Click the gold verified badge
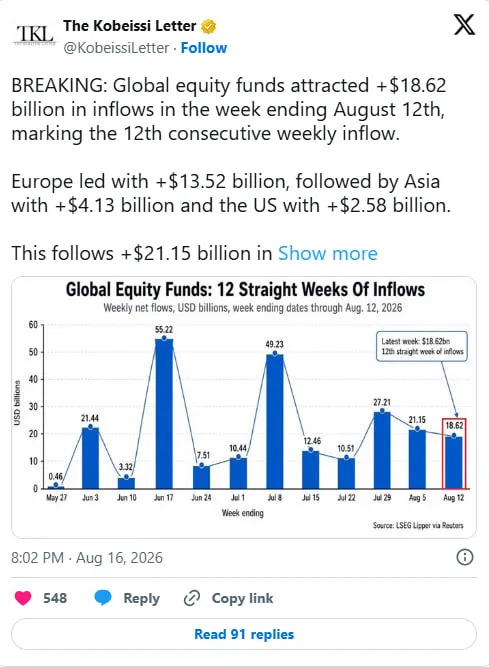This screenshot has height=667, width=489. 208,26
